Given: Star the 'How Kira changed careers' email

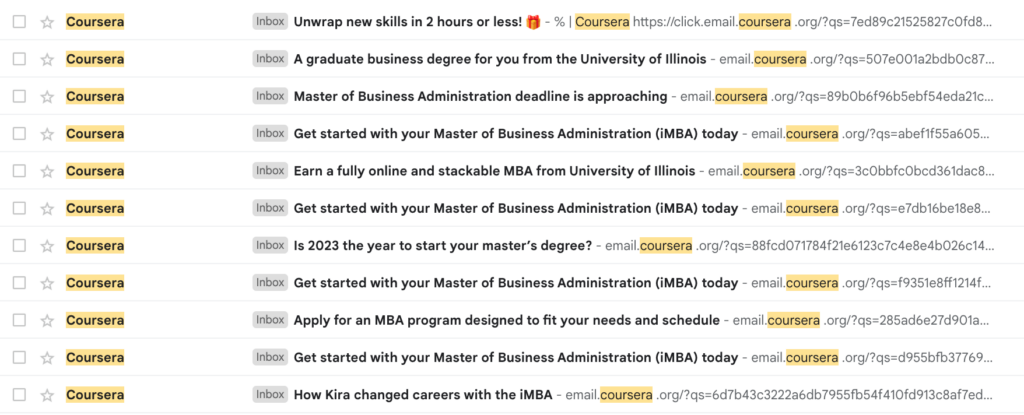Looking at the screenshot, I should [47, 395].
